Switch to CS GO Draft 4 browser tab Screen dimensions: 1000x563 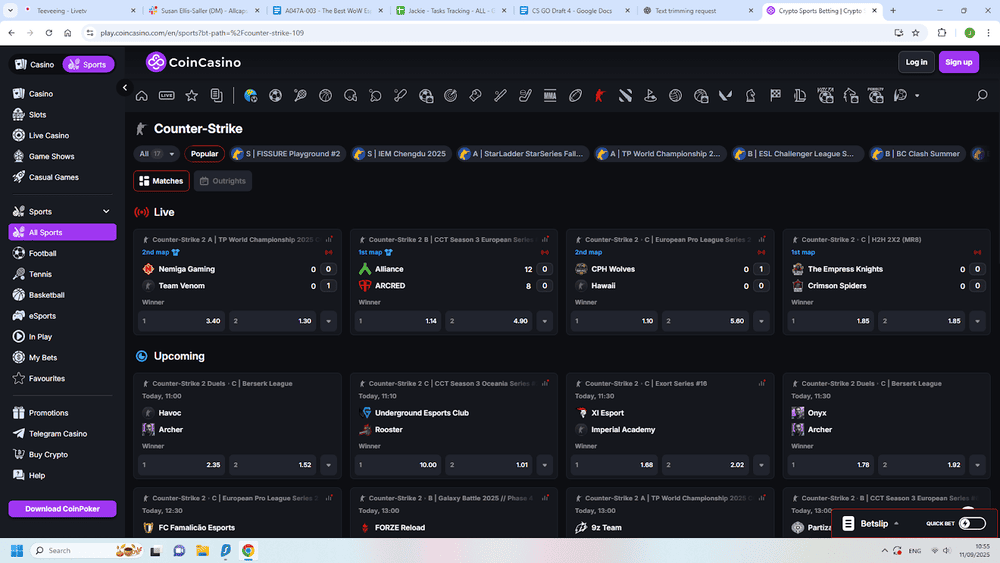pos(573,11)
